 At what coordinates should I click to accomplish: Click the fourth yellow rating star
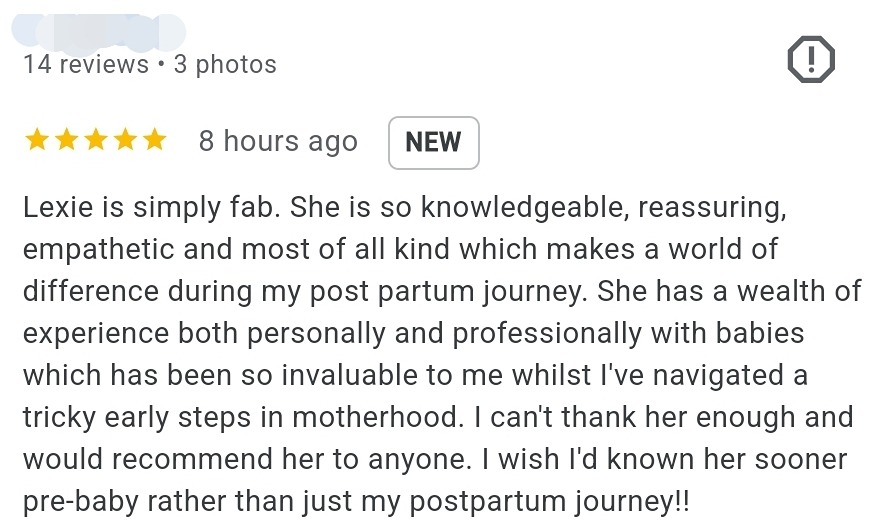(125, 141)
